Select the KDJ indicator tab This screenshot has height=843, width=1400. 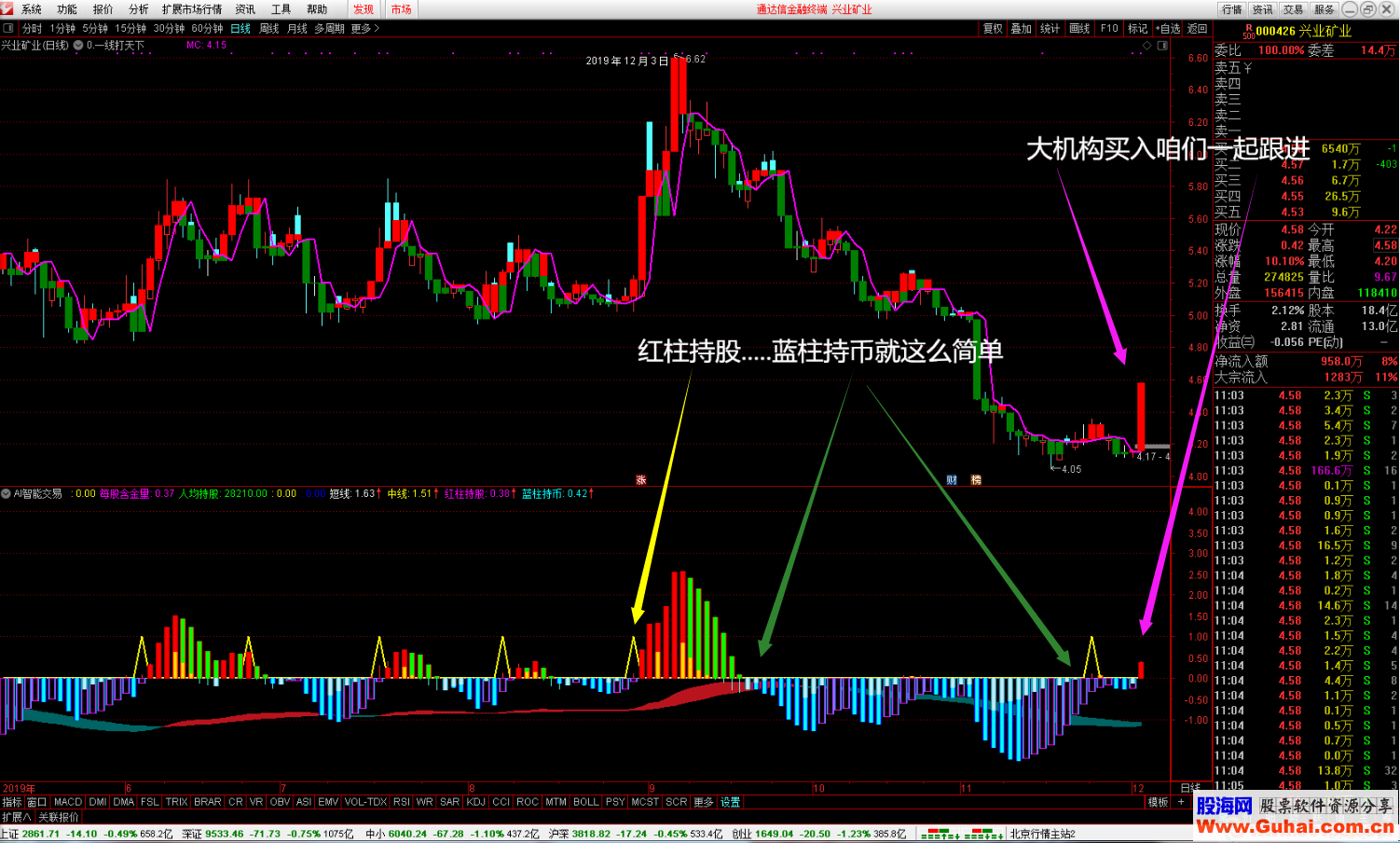pyautogui.click(x=476, y=802)
